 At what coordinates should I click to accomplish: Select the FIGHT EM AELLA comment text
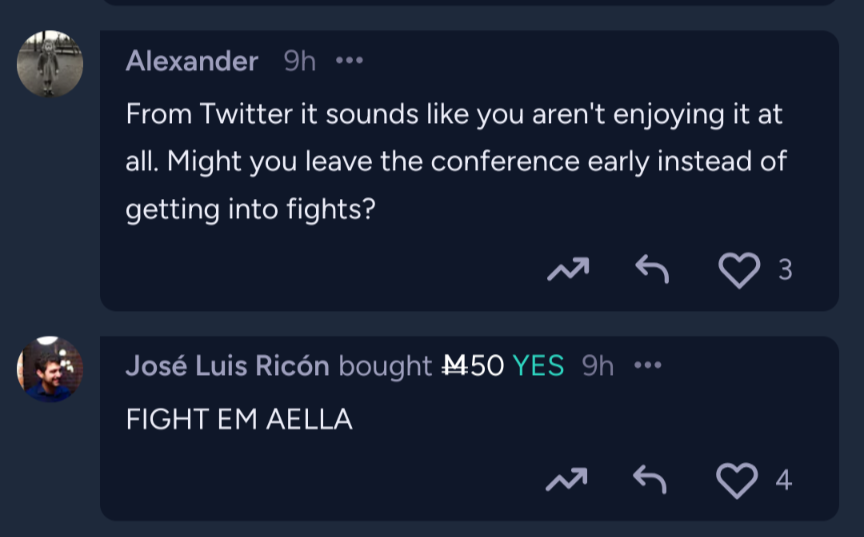coord(239,420)
